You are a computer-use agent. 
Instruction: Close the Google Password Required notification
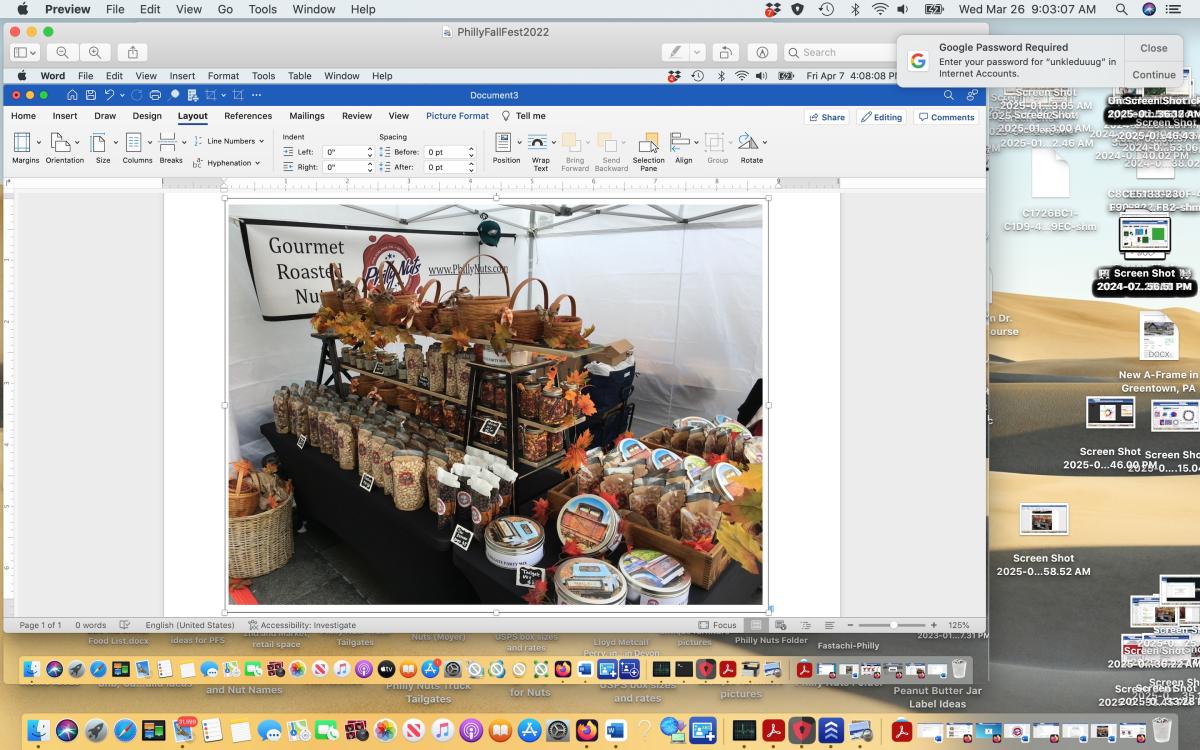click(1154, 48)
